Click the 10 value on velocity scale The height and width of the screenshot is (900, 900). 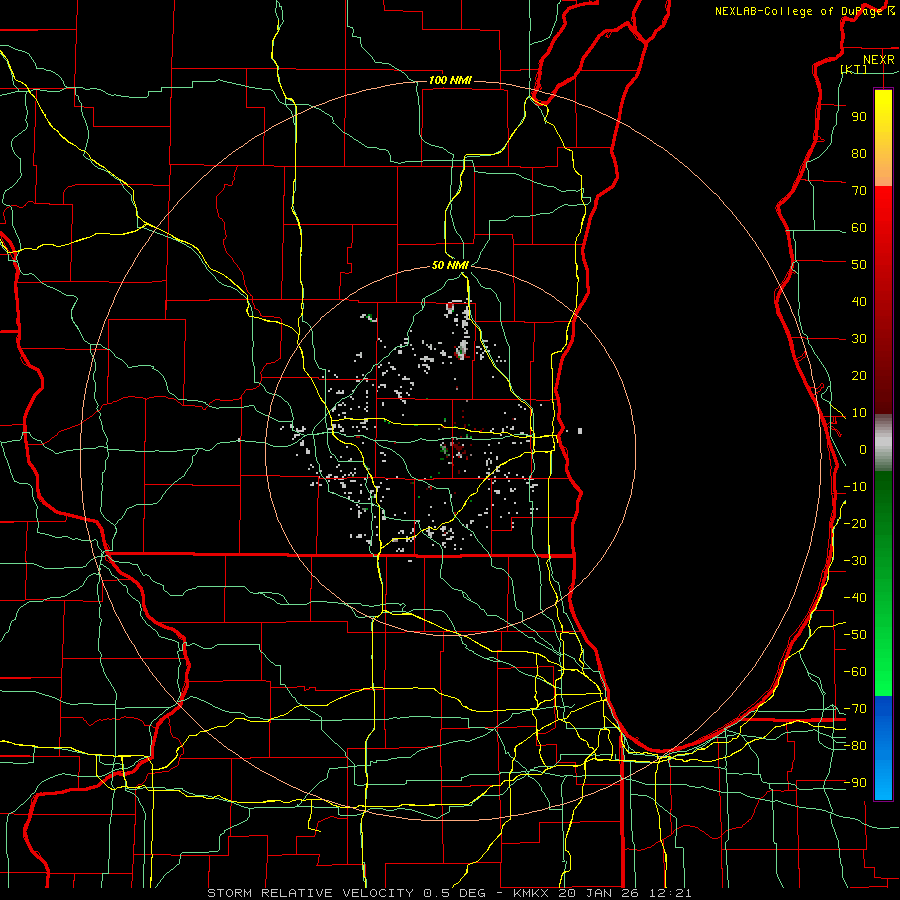pos(859,413)
